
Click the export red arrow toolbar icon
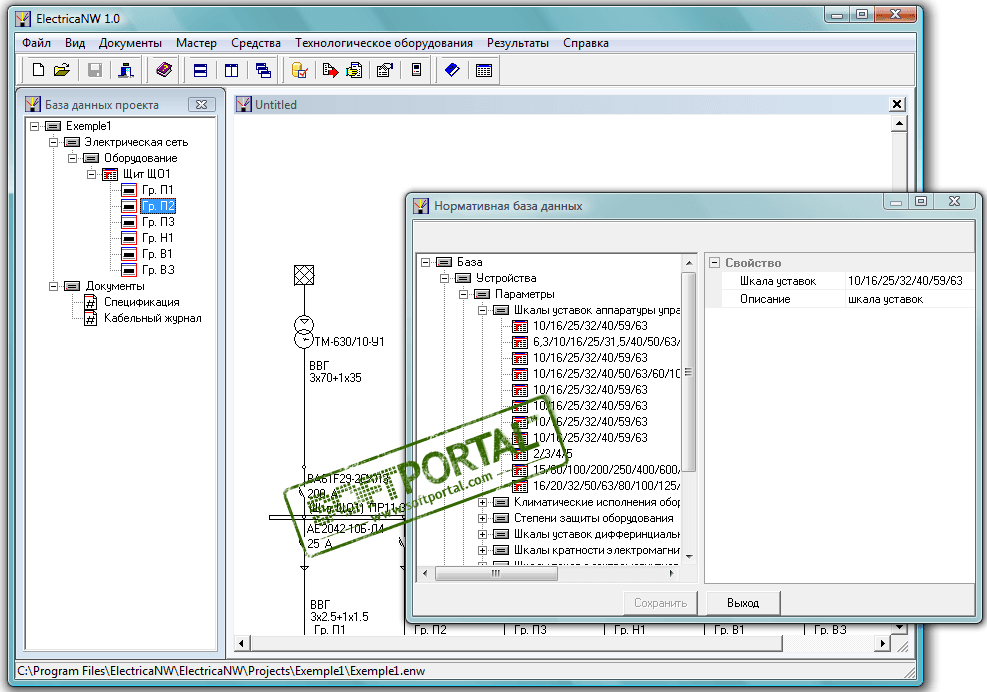coord(330,71)
